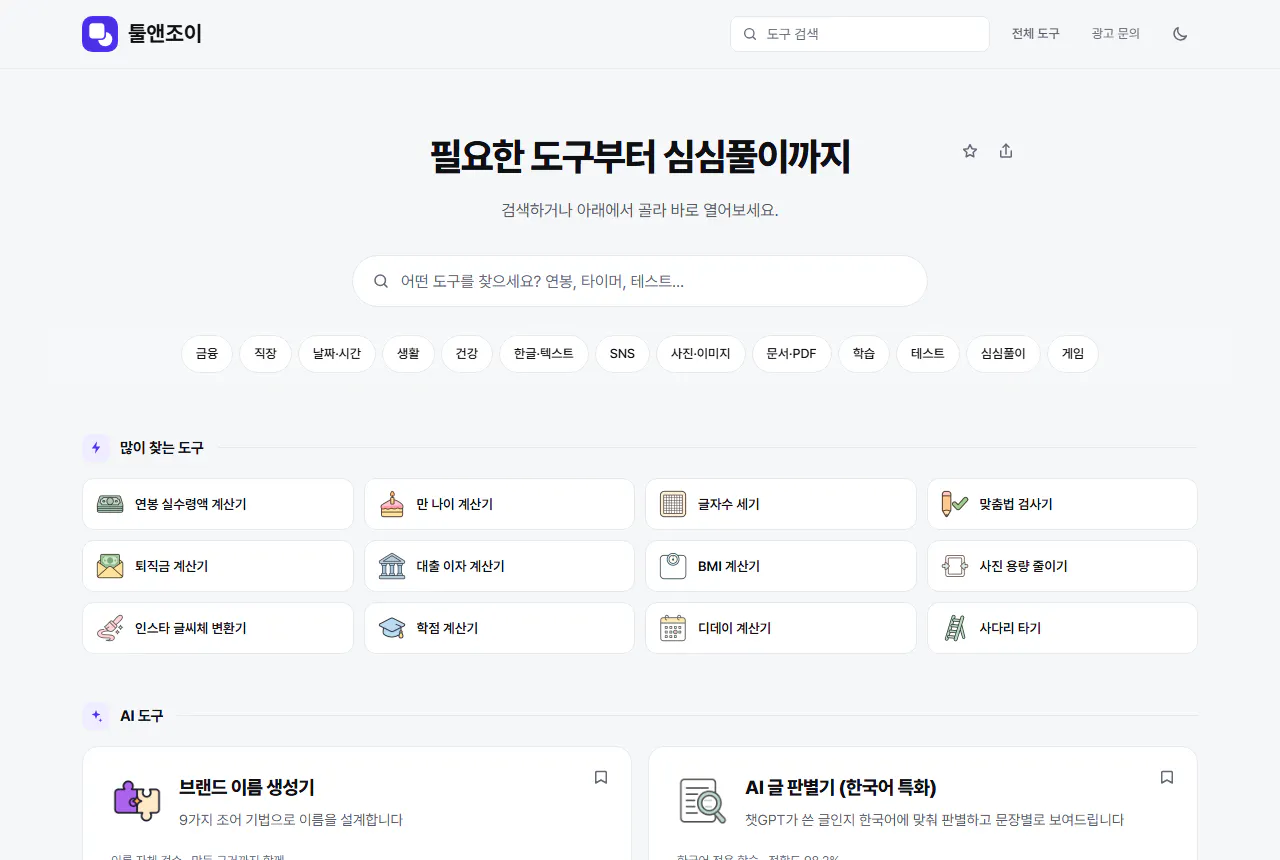
Task: Click the magnifier icon in the header search box
Action: (x=750, y=34)
